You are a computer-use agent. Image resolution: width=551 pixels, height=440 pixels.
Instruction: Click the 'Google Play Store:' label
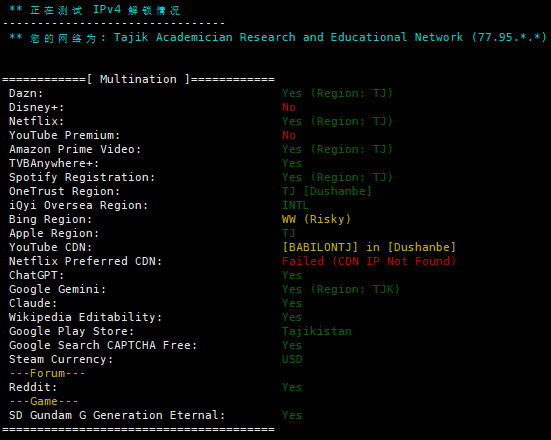(x=72, y=331)
